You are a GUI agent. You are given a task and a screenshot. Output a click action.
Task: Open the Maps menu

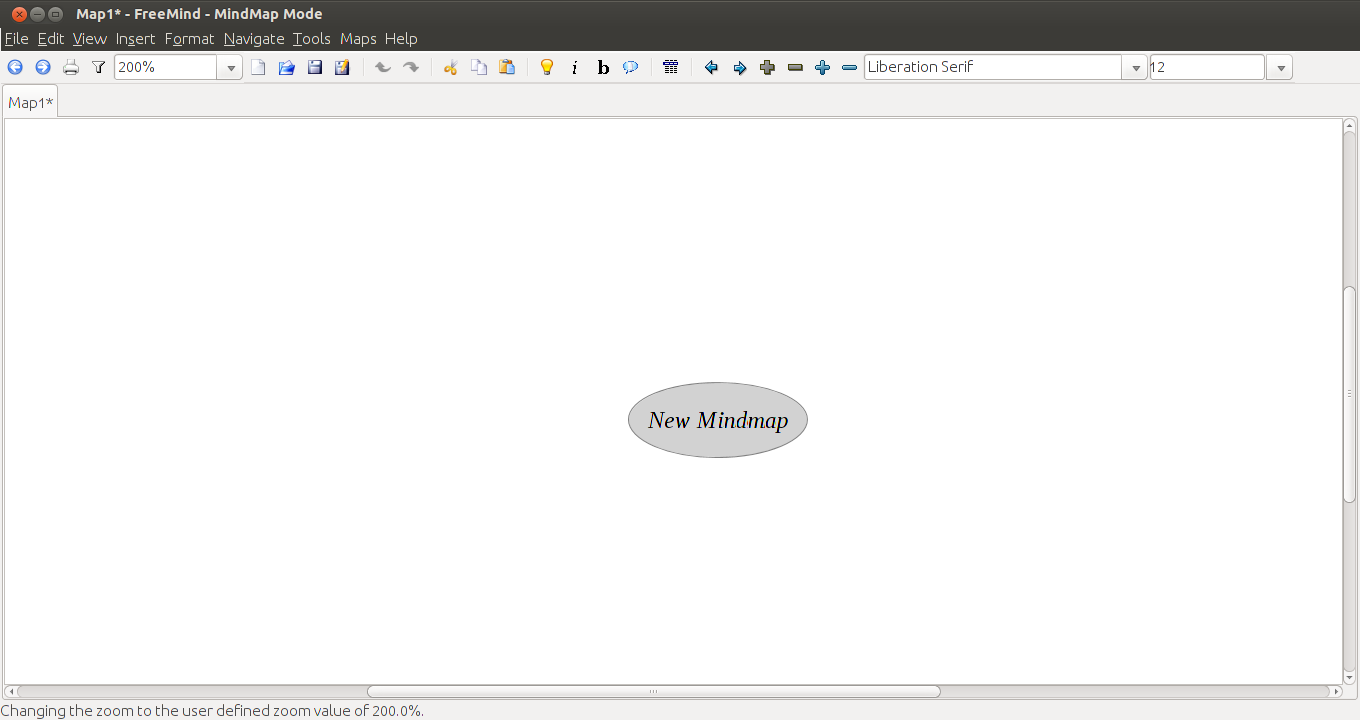coord(358,39)
